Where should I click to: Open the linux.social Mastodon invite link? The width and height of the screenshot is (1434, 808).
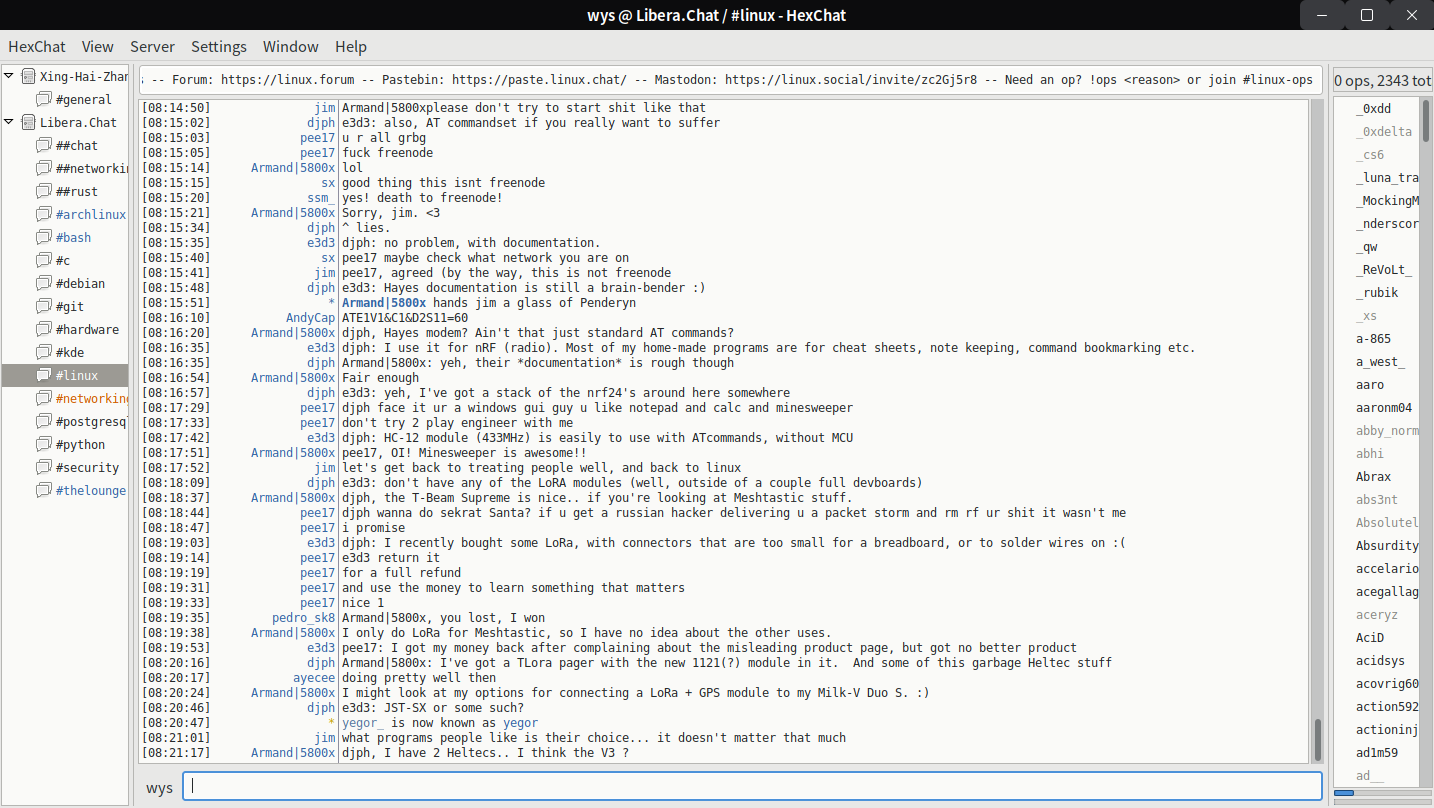(x=851, y=80)
